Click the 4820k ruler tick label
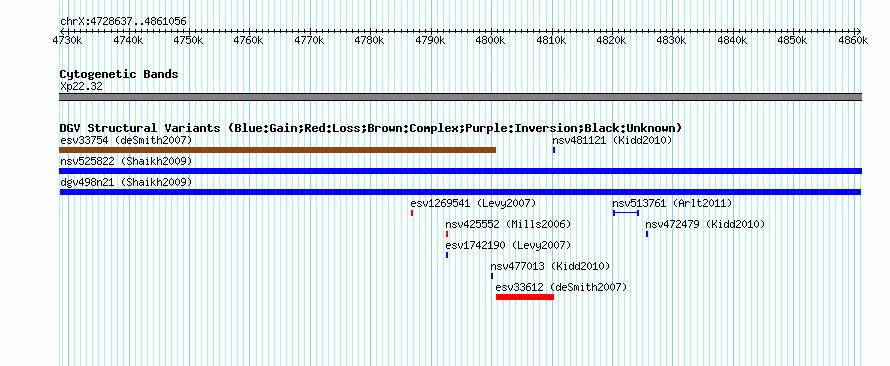 coord(611,40)
